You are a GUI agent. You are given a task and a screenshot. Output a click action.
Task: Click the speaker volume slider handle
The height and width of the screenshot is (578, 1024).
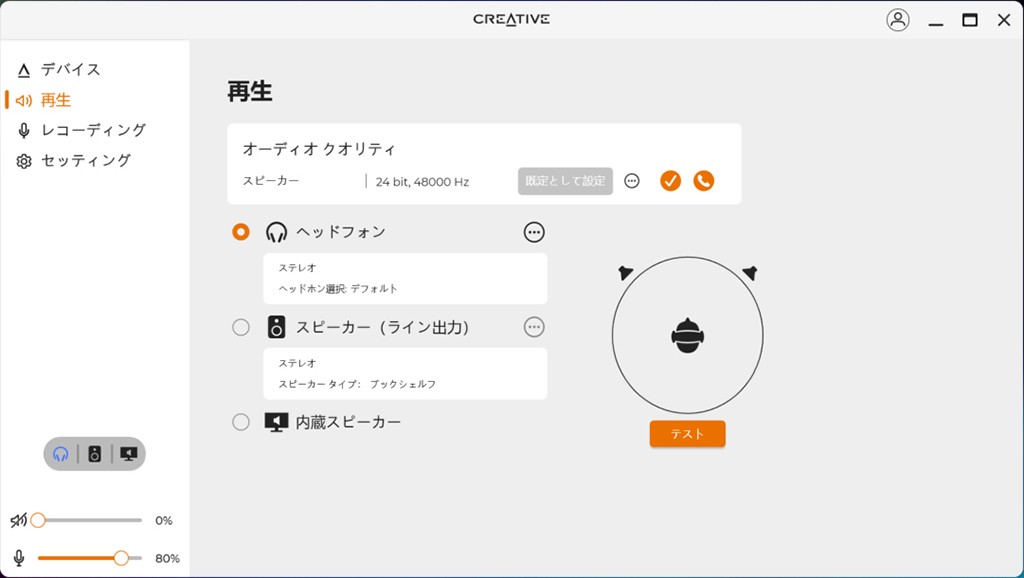(38, 521)
